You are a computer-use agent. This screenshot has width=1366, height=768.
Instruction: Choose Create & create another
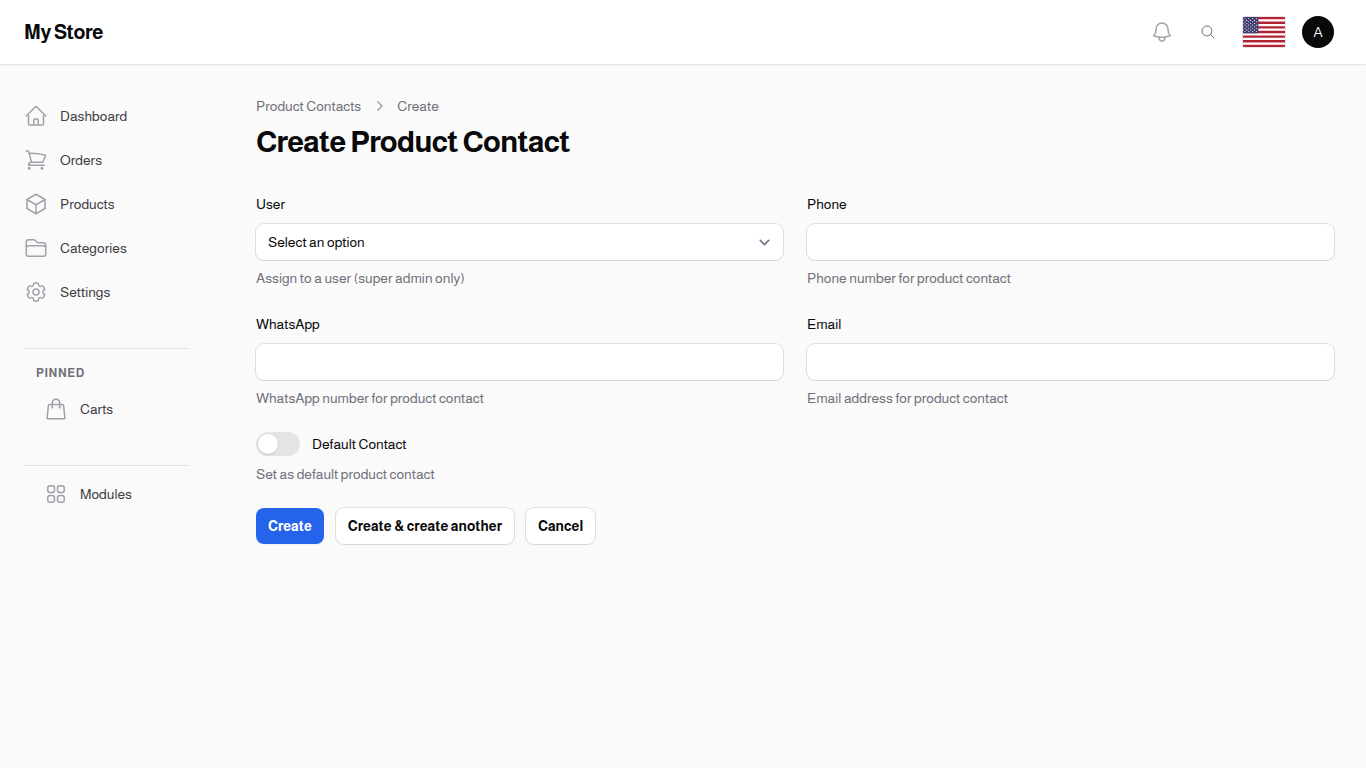424,525
